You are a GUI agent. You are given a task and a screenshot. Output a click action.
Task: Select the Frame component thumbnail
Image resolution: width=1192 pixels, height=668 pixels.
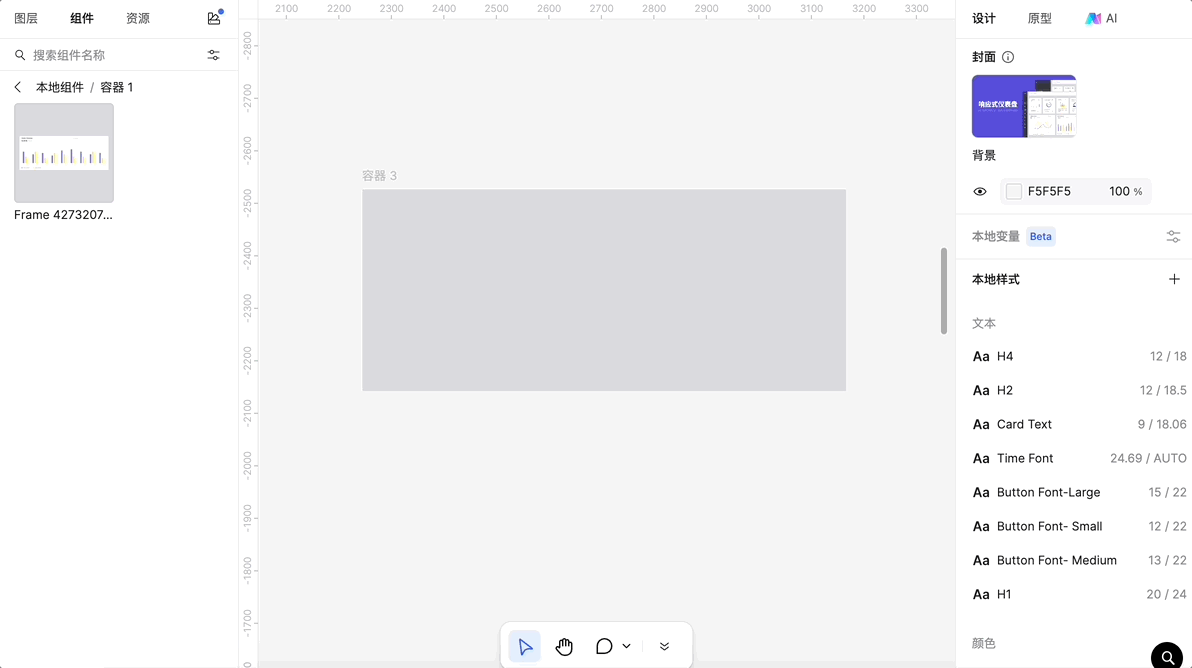[x=64, y=153]
